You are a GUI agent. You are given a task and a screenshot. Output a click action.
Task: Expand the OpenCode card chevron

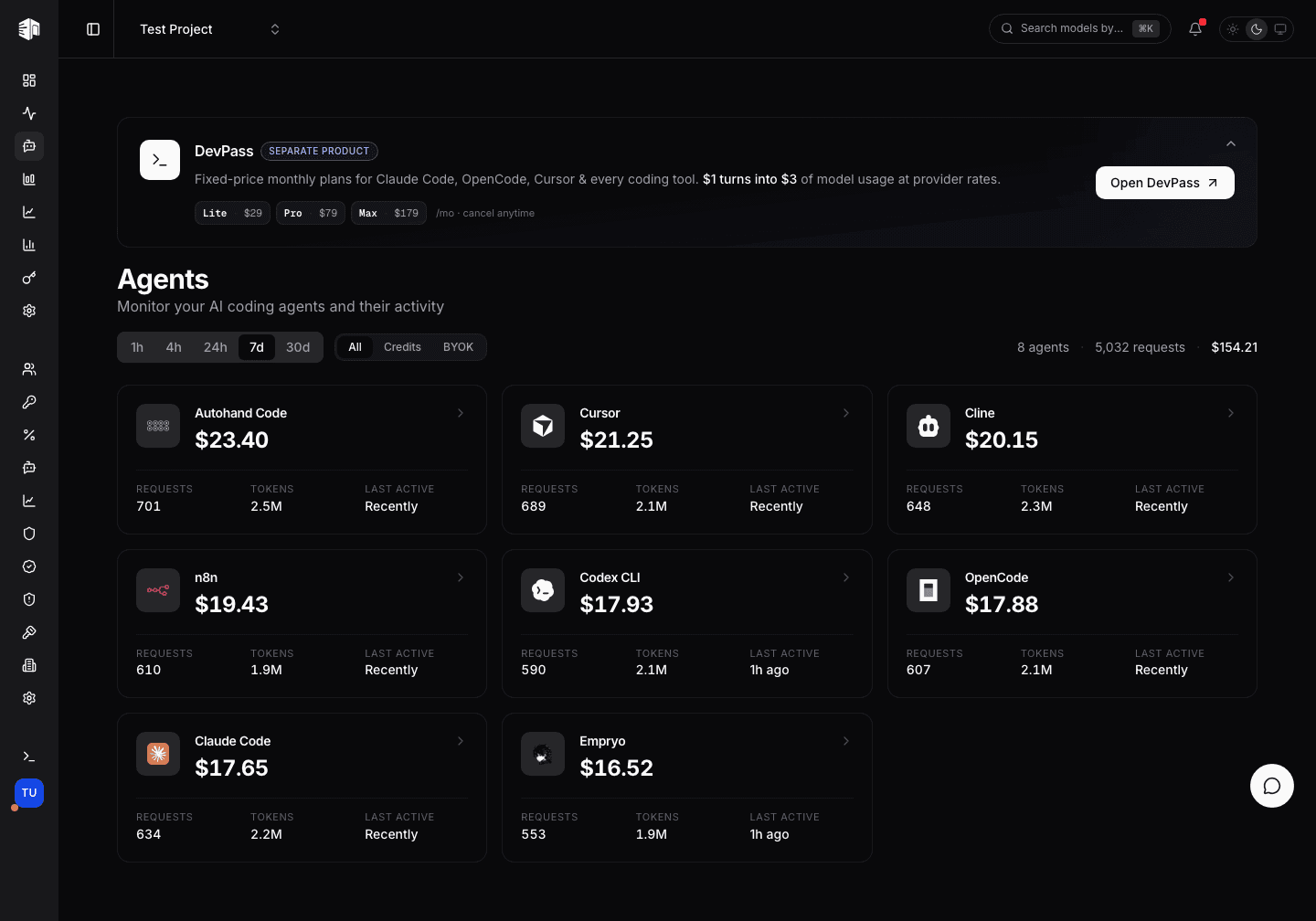point(1231,577)
